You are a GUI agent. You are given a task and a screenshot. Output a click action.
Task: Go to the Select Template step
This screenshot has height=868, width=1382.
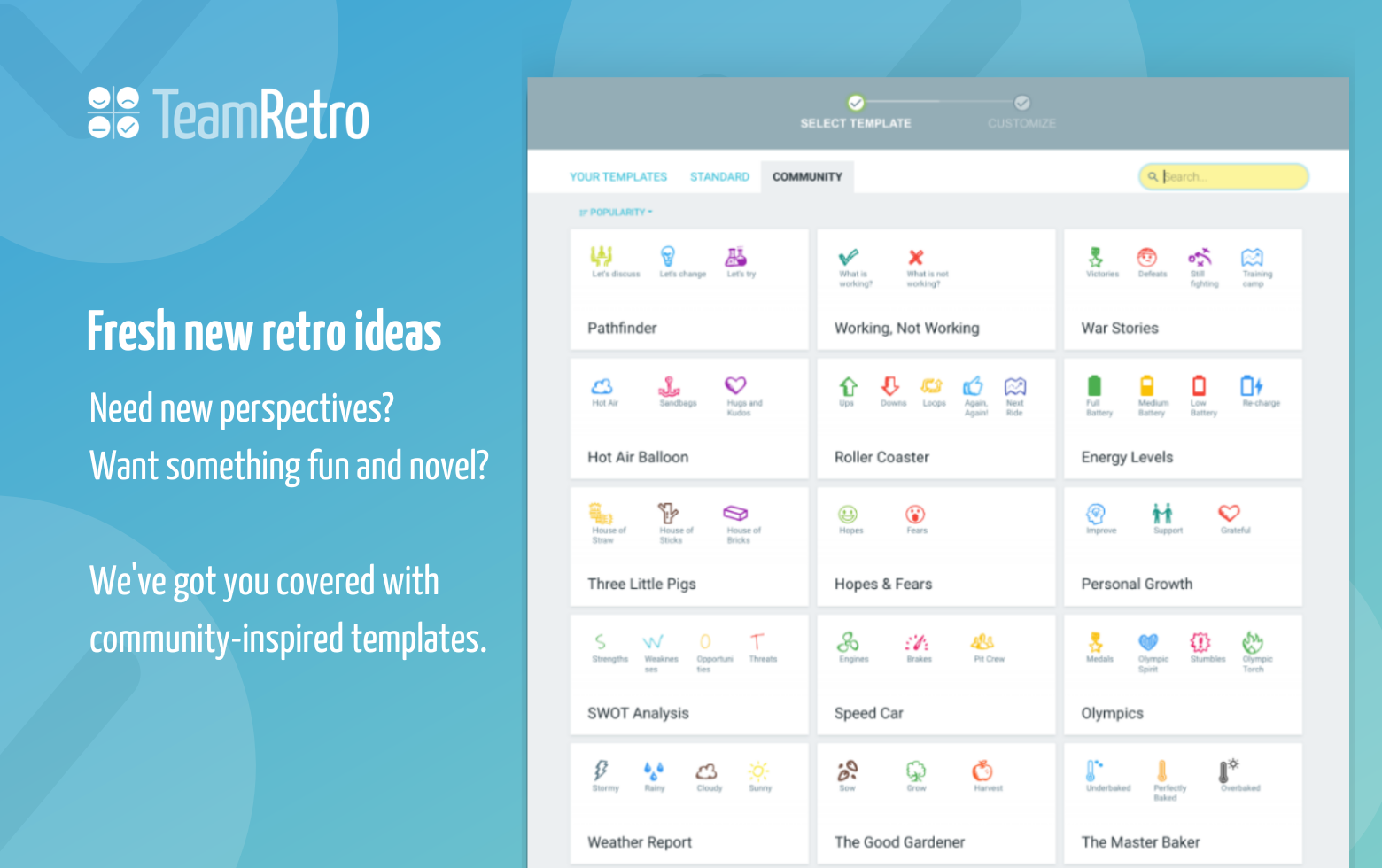(856, 114)
